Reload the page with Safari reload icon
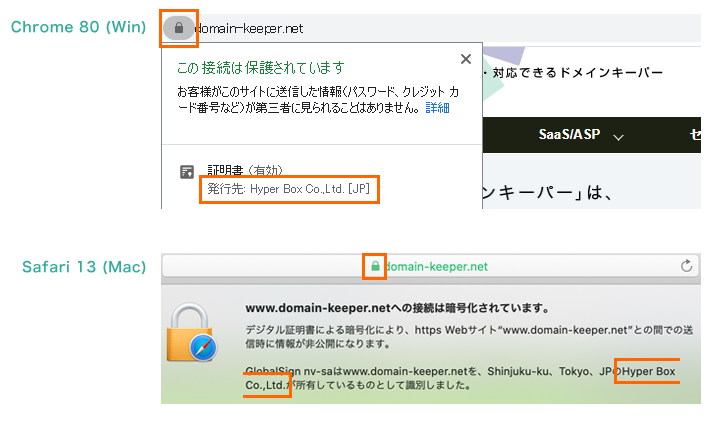This screenshot has width=720, height=442. (x=686, y=266)
